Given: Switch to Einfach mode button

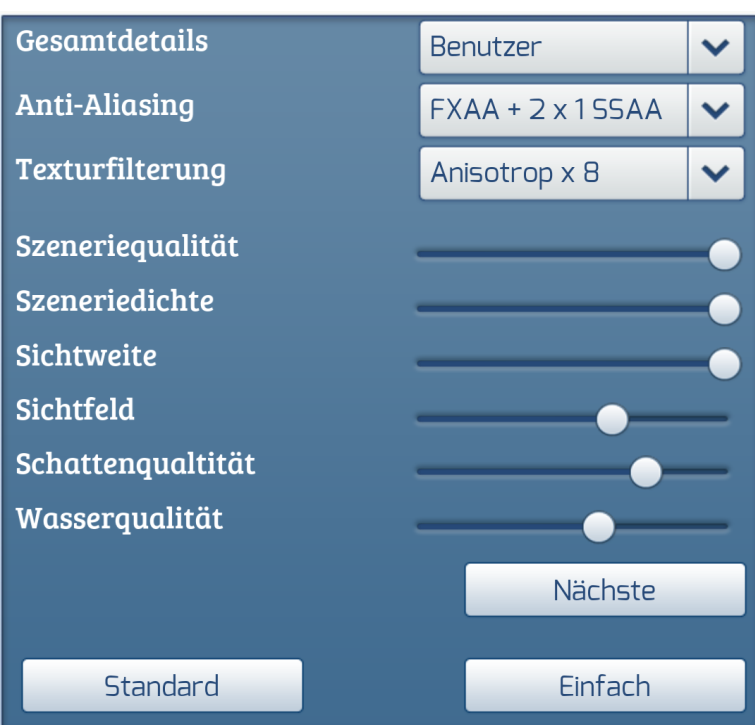Looking at the screenshot, I should [x=605, y=686].
